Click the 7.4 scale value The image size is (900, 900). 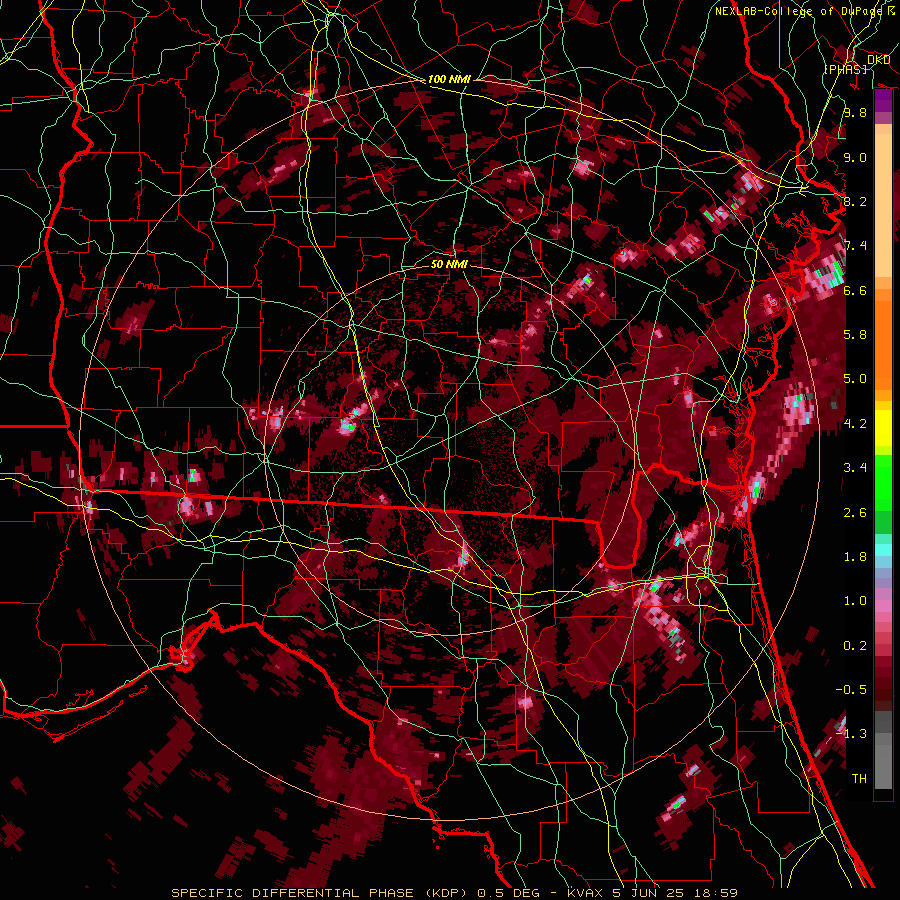(855, 246)
